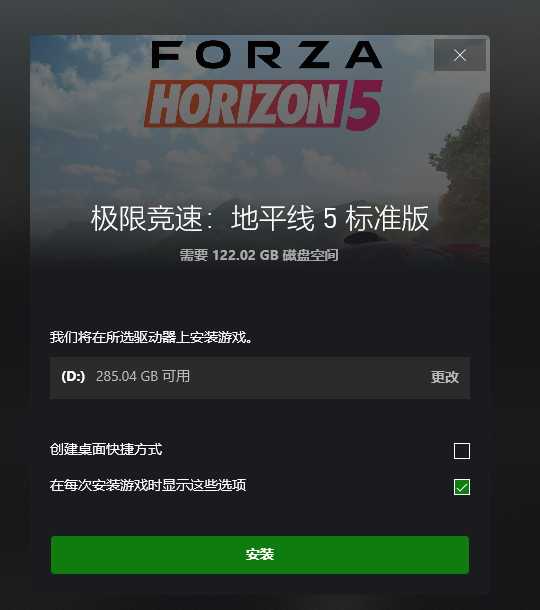Click the red HORIZON banner logo

[244, 104]
